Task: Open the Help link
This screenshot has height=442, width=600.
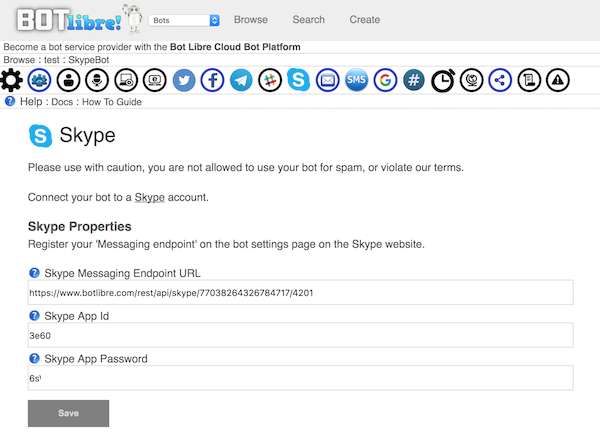Action: point(31,102)
